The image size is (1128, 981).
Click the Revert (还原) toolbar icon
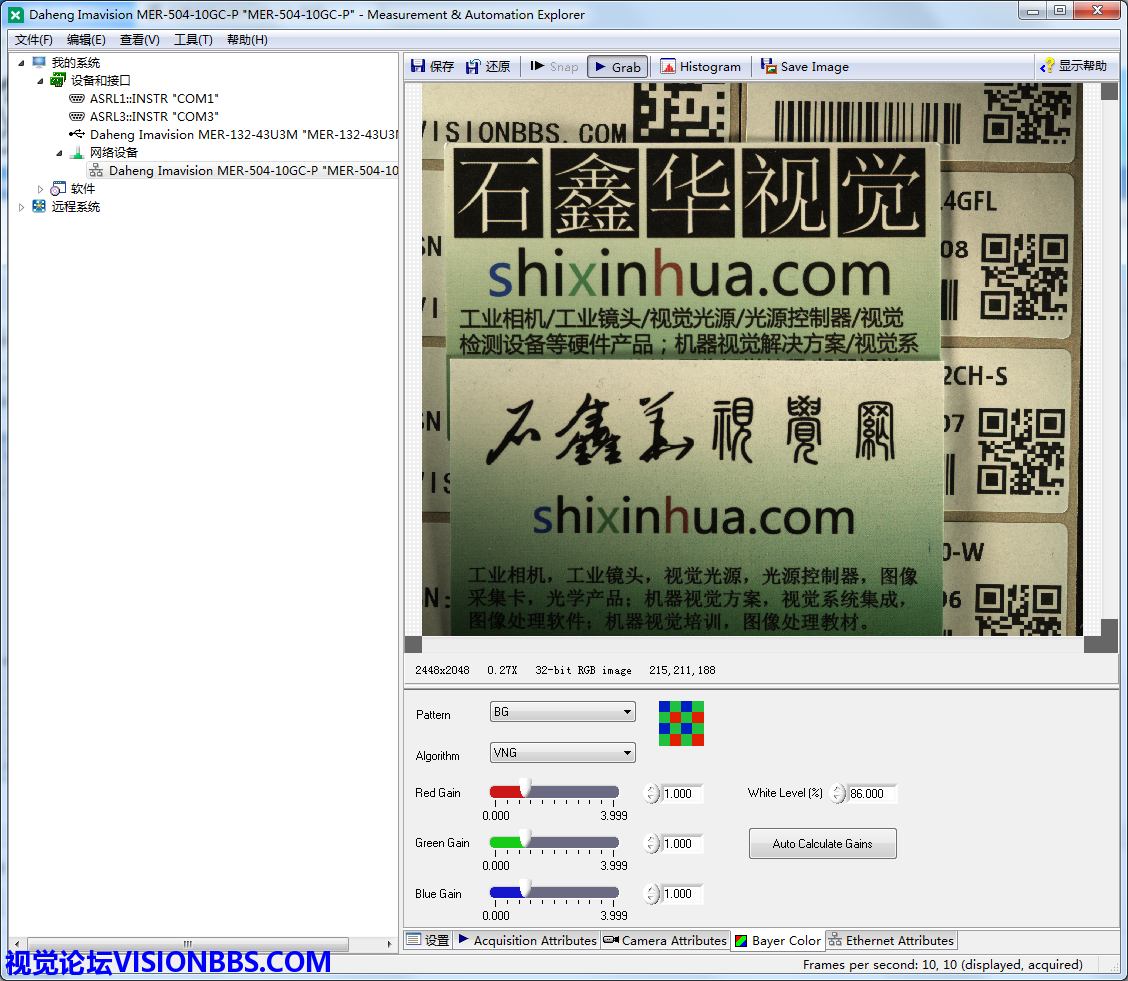[473, 66]
